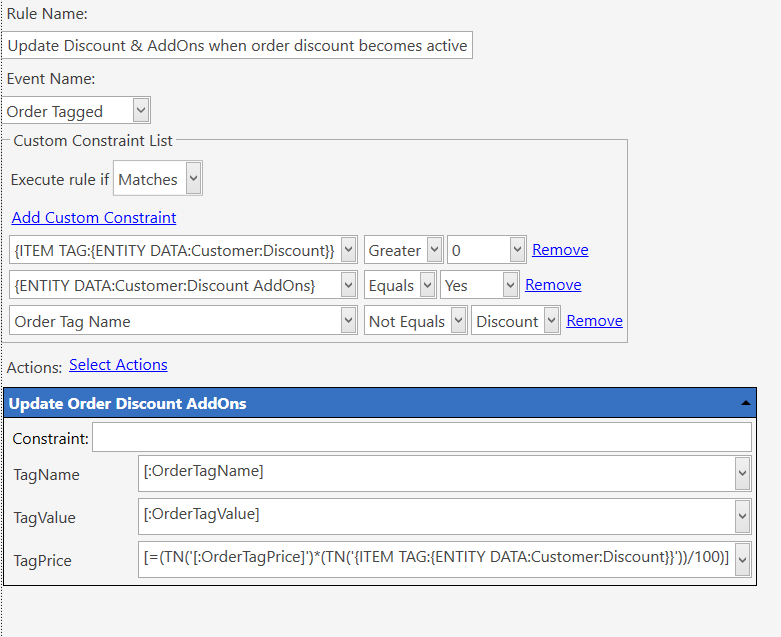This screenshot has width=781, height=637.
Task: Remove the Order Tag Name constraint
Action: coord(594,321)
